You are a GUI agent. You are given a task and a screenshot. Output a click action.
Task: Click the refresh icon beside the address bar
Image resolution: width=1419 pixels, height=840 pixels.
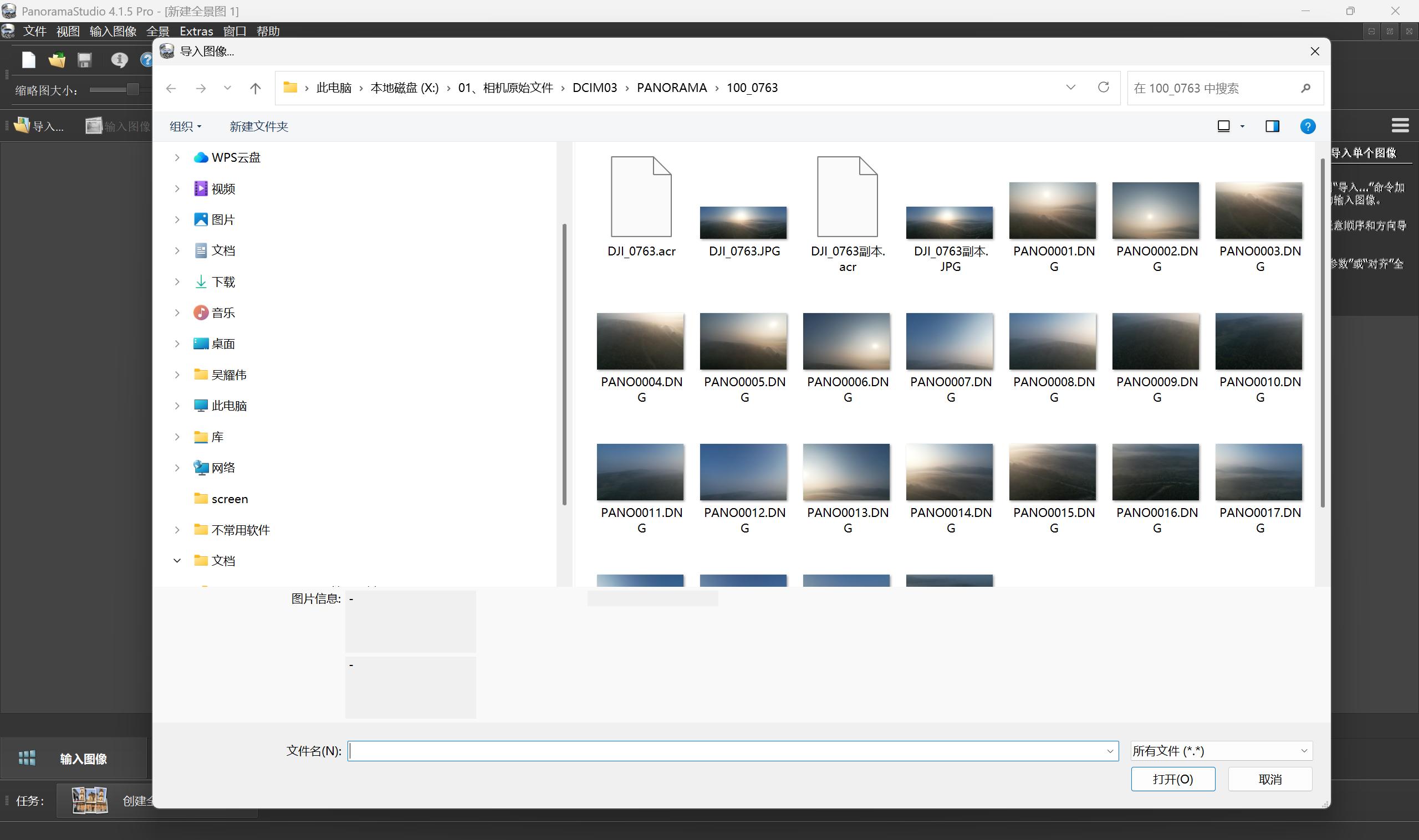[1103, 87]
